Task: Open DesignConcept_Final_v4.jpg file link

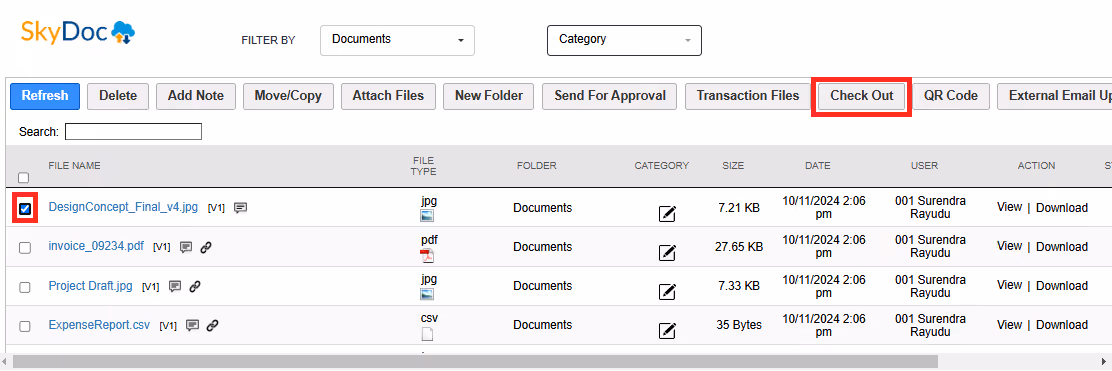Action: pyautogui.click(x=123, y=207)
